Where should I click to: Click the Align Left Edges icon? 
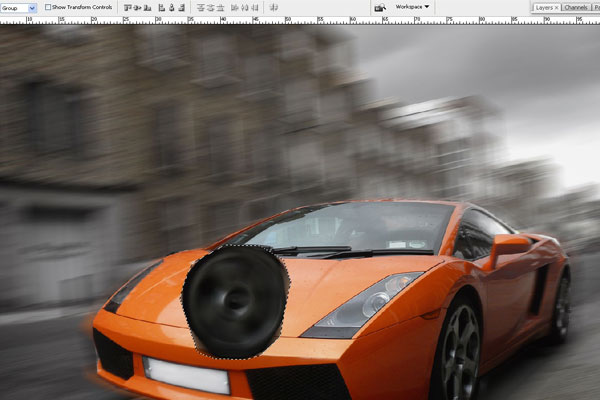tap(162, 7)
